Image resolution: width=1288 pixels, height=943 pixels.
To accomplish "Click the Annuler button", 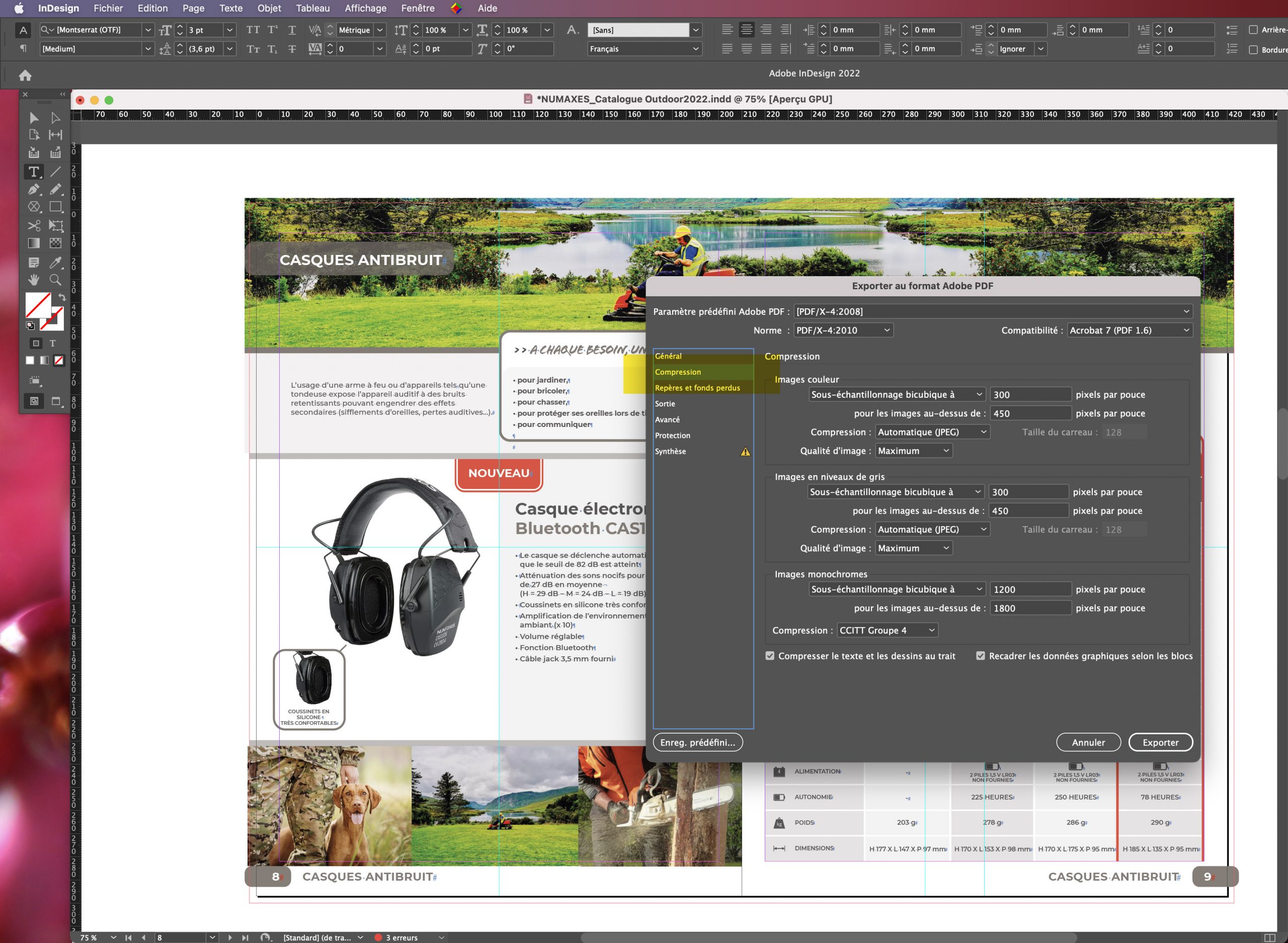I will [x=1087, y=742].
